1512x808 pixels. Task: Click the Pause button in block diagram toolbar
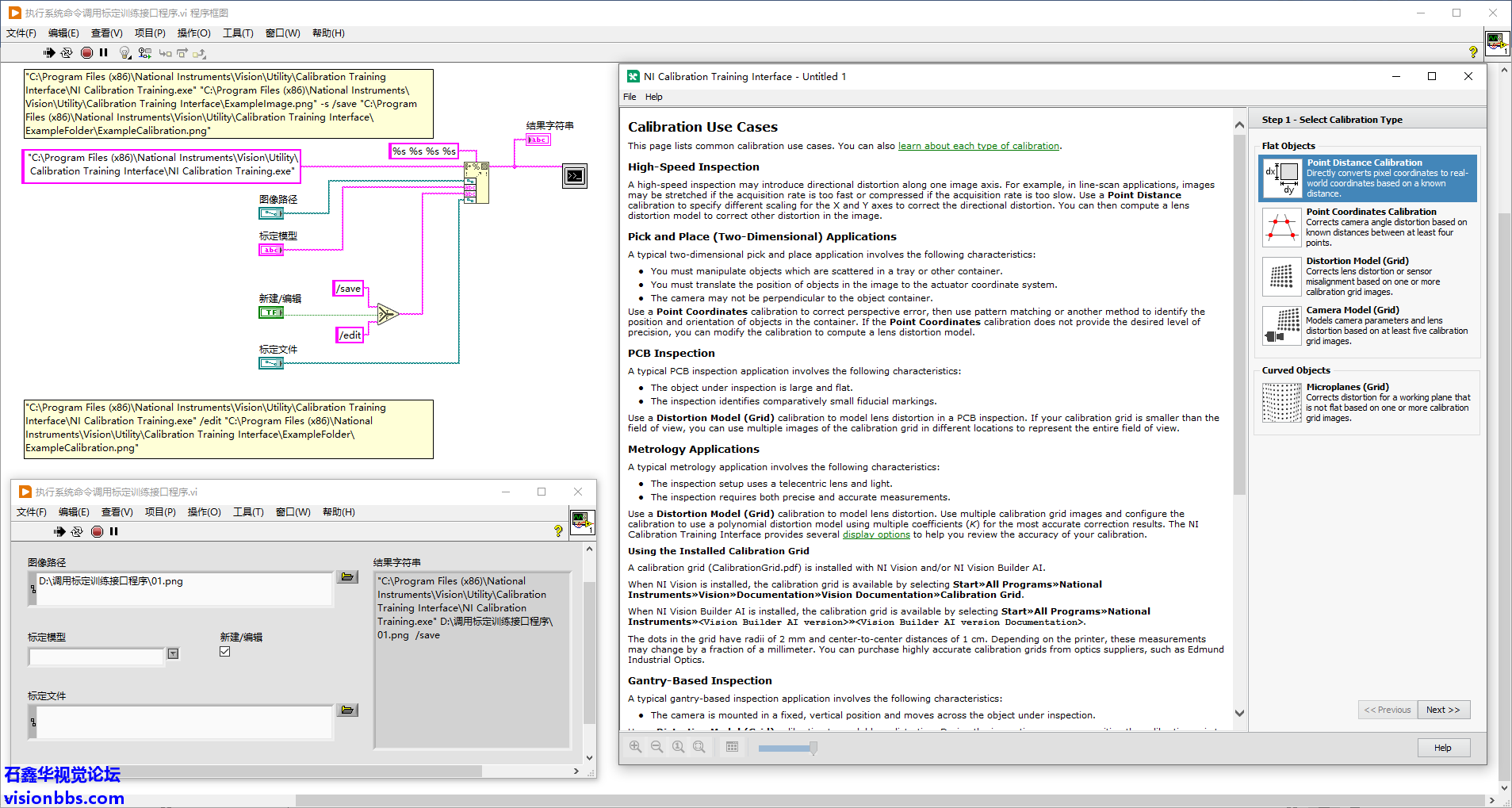pos(103,53)
